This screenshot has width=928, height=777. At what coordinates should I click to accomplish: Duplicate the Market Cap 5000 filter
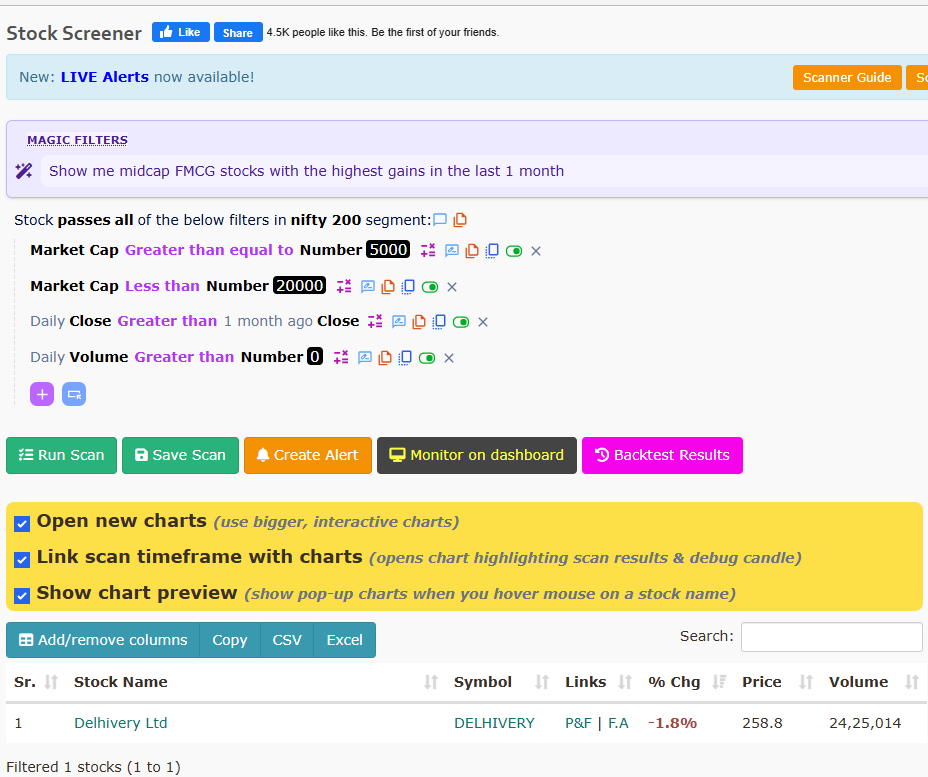pyautogui.click(x=492, y=250)
